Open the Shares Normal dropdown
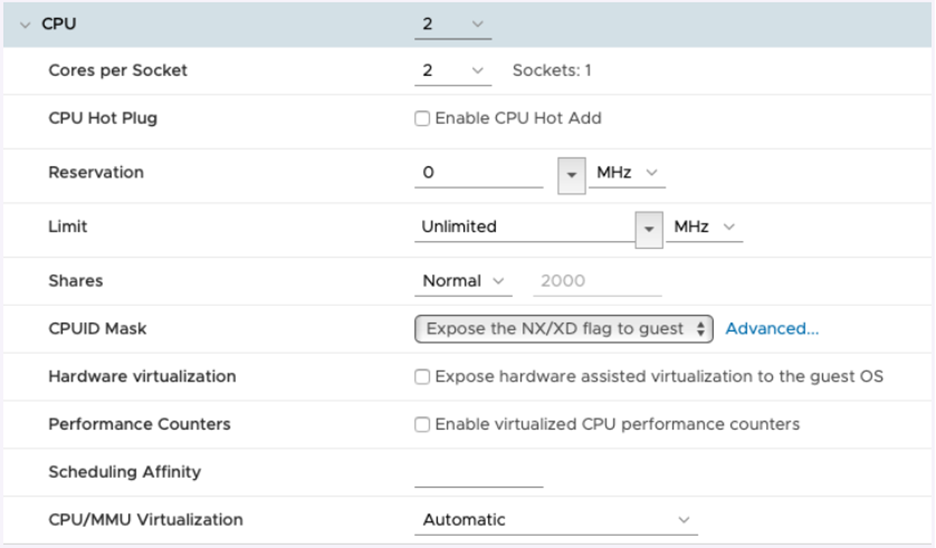This screenshot has height=548, width=936. point(463,281)
